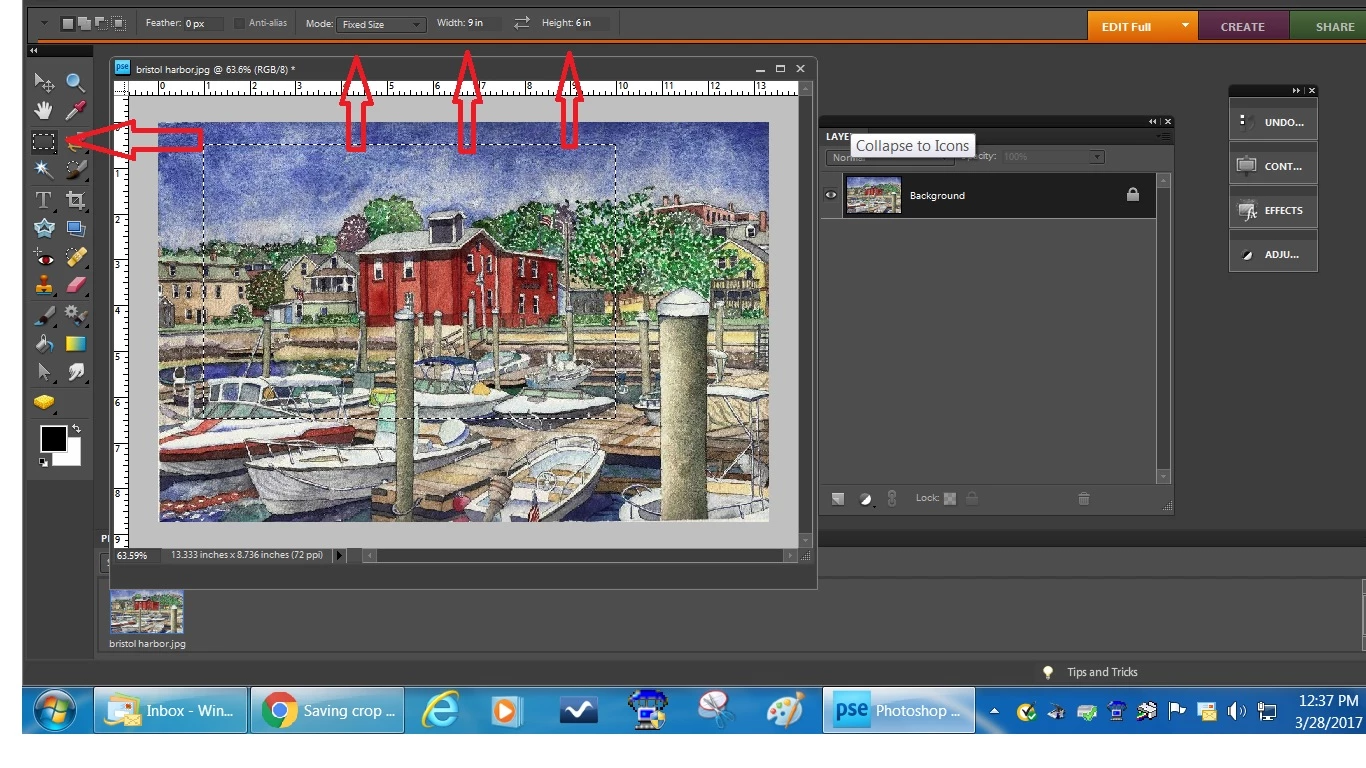
Task: Select the Zoom magnifier tool
Action: click(75, 82)
